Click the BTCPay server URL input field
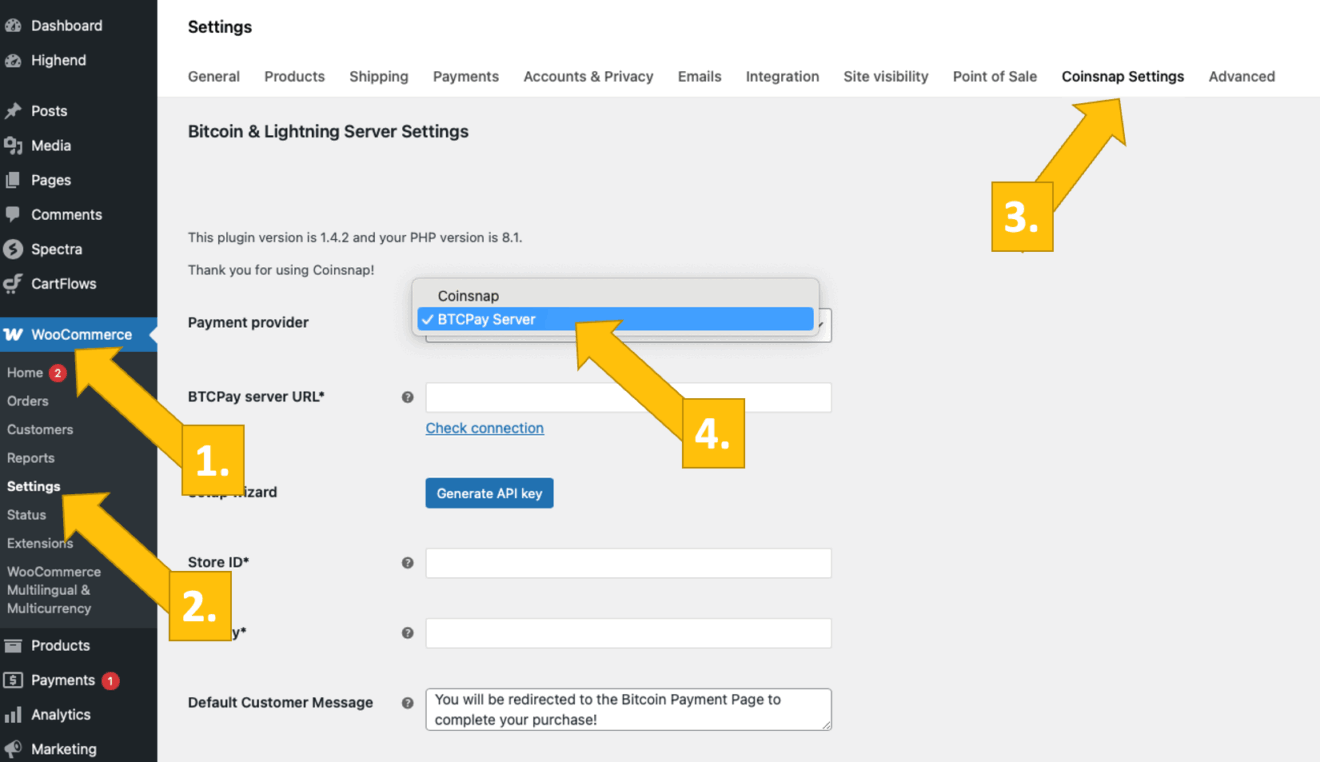 click(x=628, y=397)
